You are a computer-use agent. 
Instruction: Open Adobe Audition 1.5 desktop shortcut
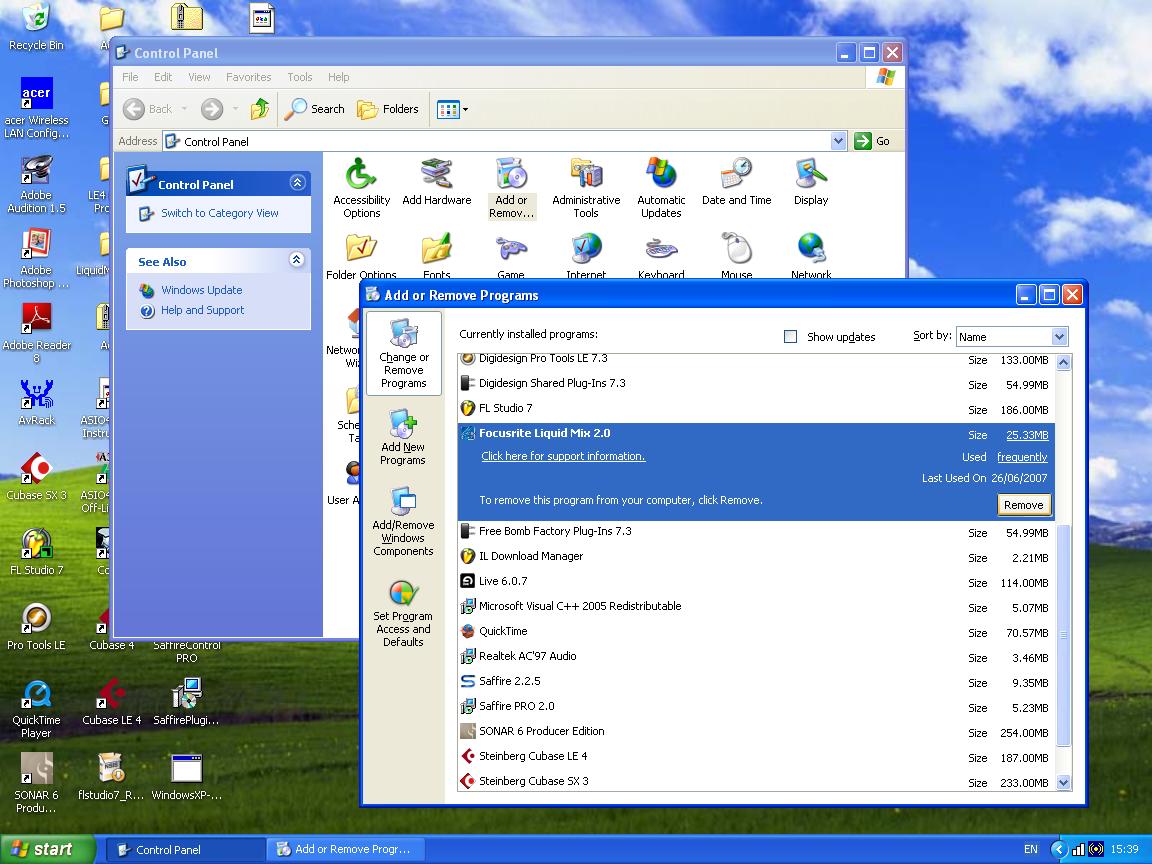click(36, 184)
